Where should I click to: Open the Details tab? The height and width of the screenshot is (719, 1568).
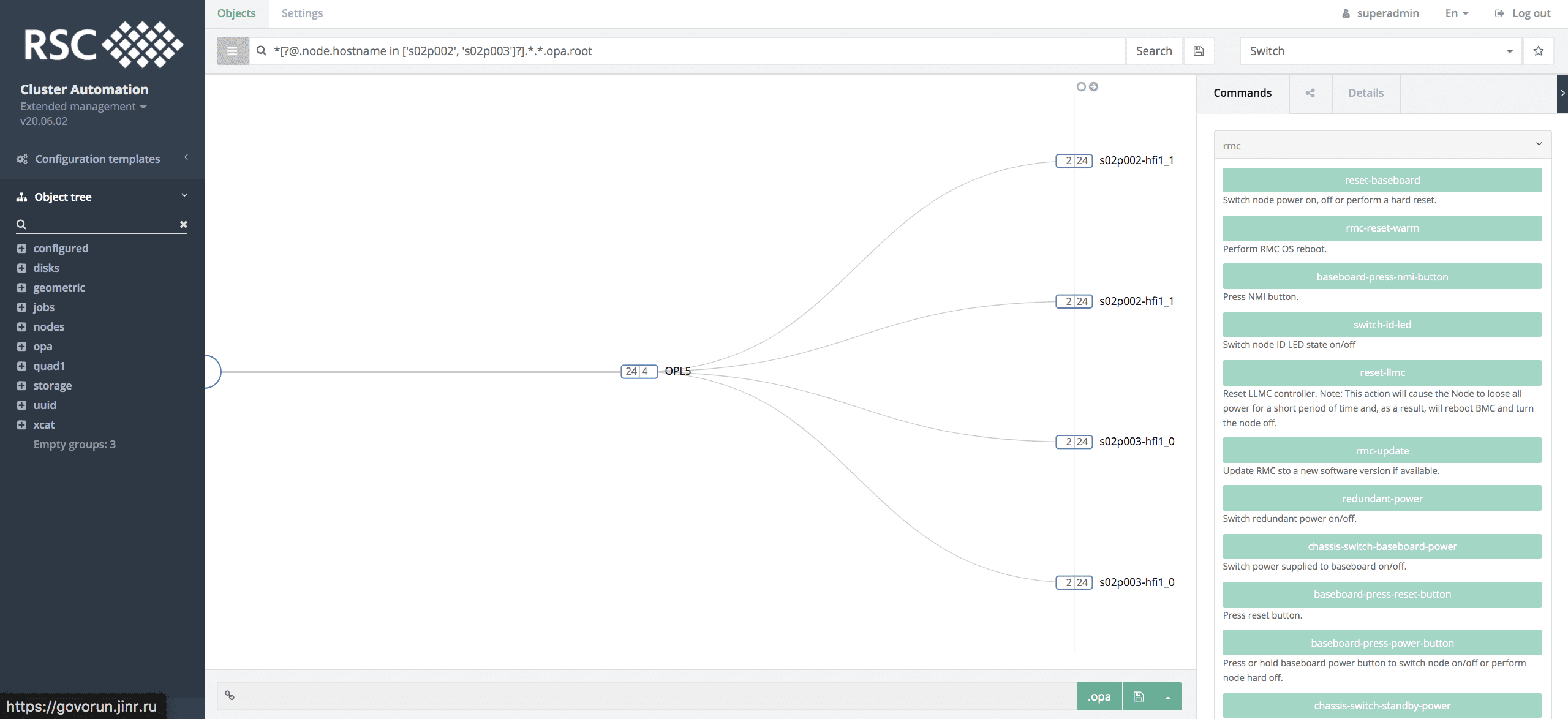1365,93
